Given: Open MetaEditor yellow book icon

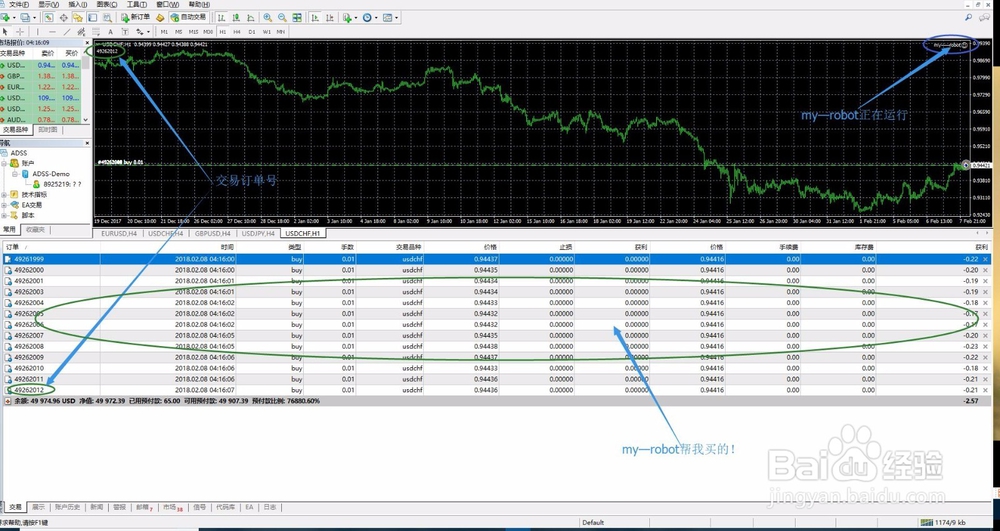Looking at the screenshot, I should [x=159, y=17].
